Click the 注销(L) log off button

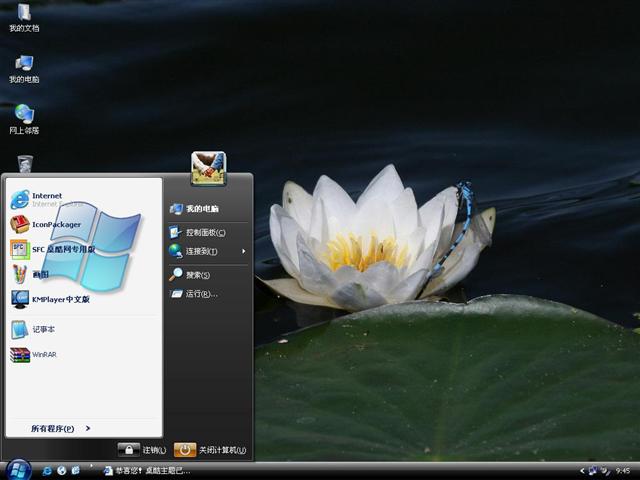pos(142,450)
